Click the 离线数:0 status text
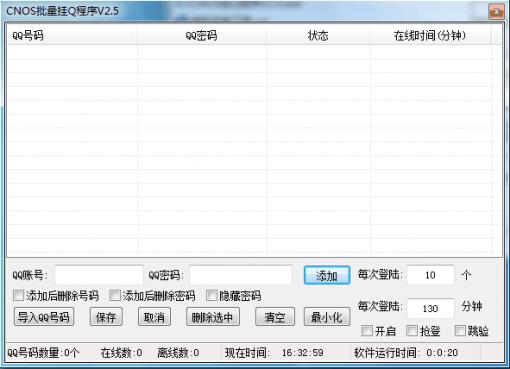Screen dimensions: 510x369 [178, 352]
